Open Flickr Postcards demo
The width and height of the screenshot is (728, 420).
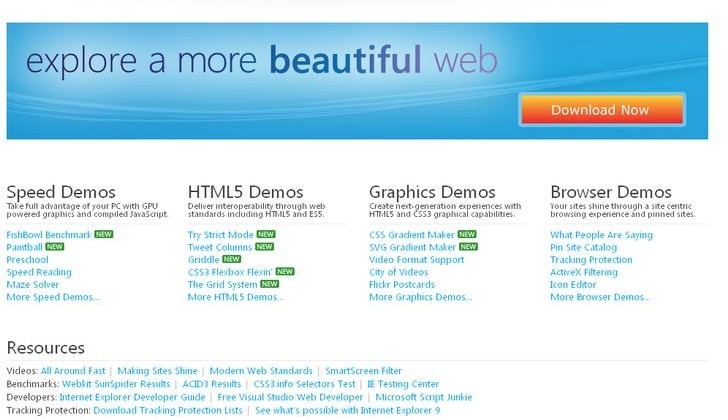click(402, 284)
